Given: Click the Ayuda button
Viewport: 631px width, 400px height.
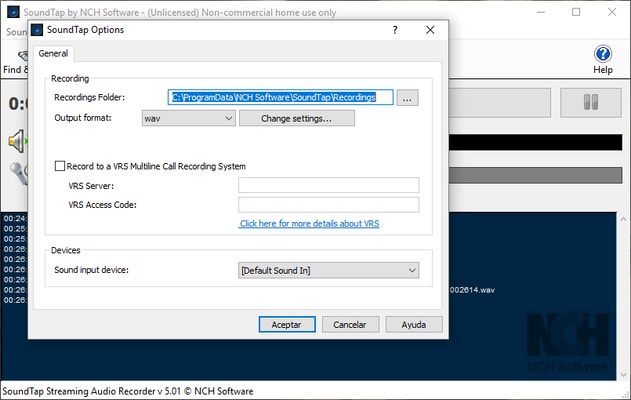Looking at the screenshot, I should [x=414, y=325].
